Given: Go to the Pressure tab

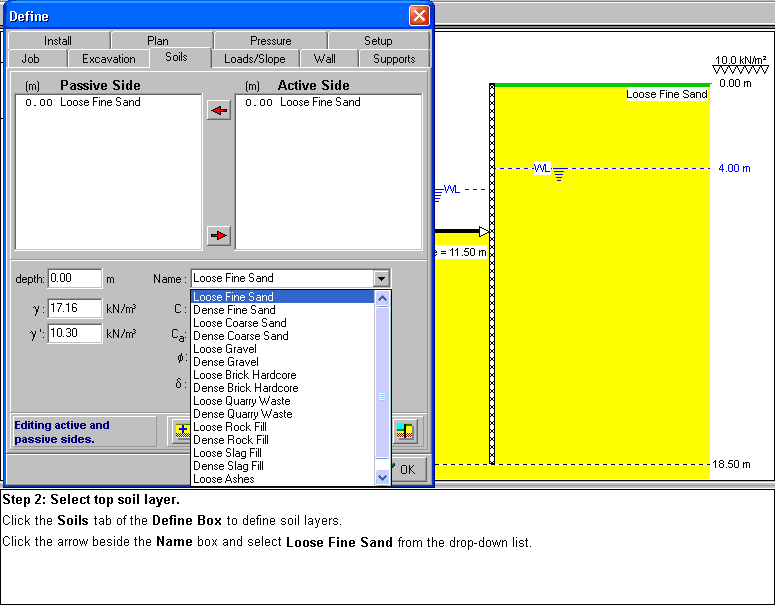Looking at the screenshot, I should coord(271,41).
